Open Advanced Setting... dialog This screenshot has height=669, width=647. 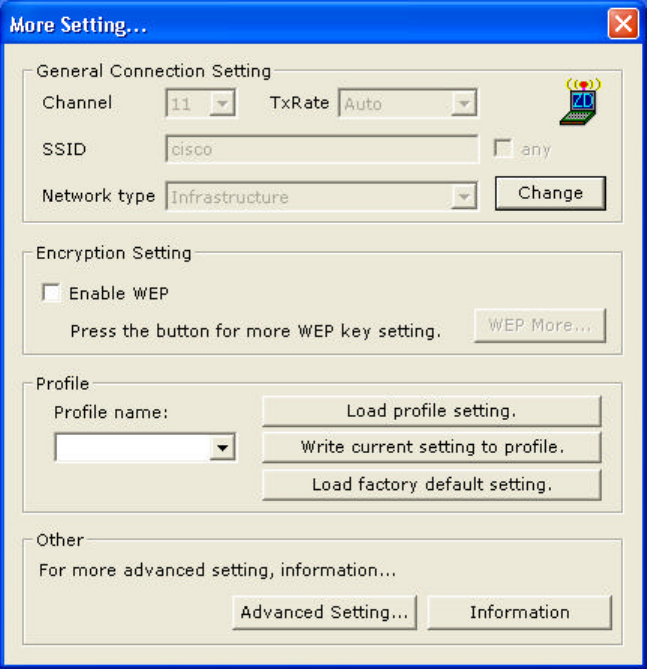pyautogui.click(x=324, y=613)
